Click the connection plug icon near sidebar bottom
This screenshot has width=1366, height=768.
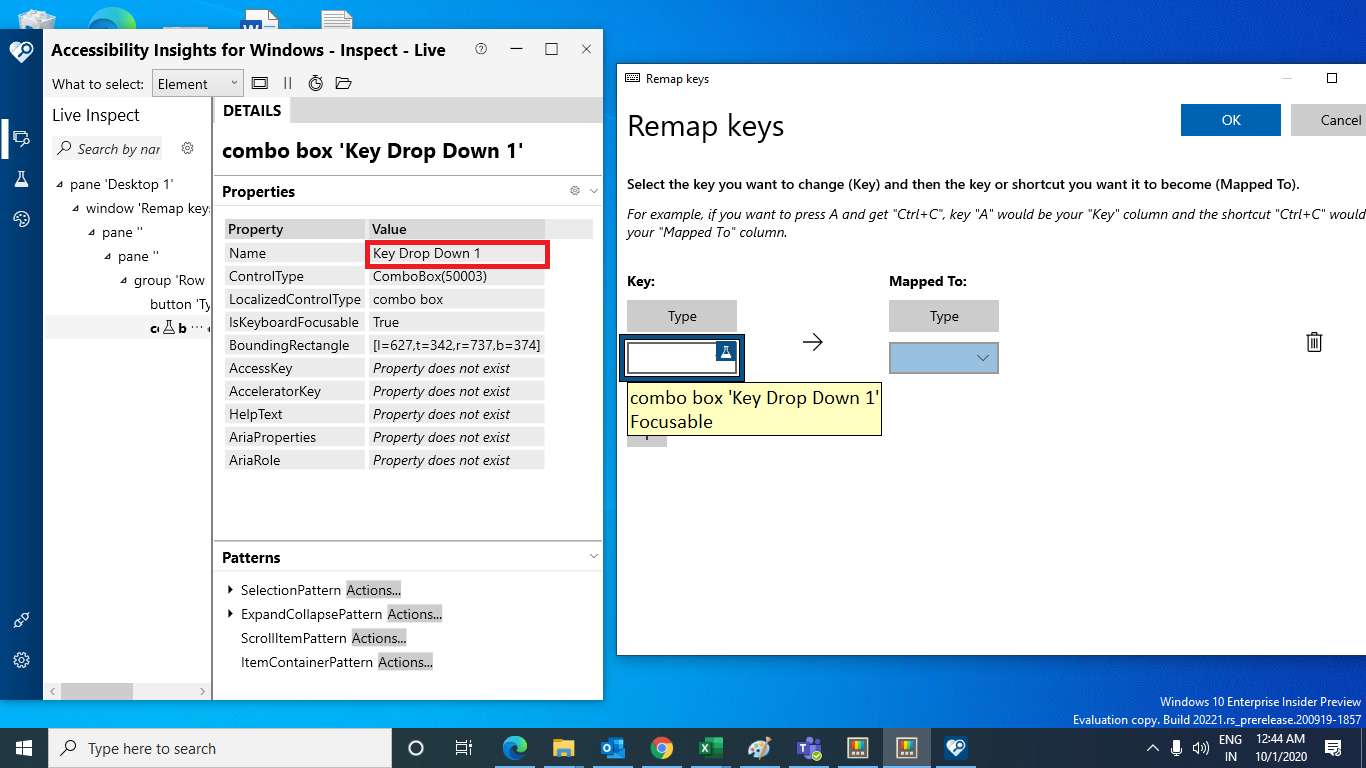[22, 620]
